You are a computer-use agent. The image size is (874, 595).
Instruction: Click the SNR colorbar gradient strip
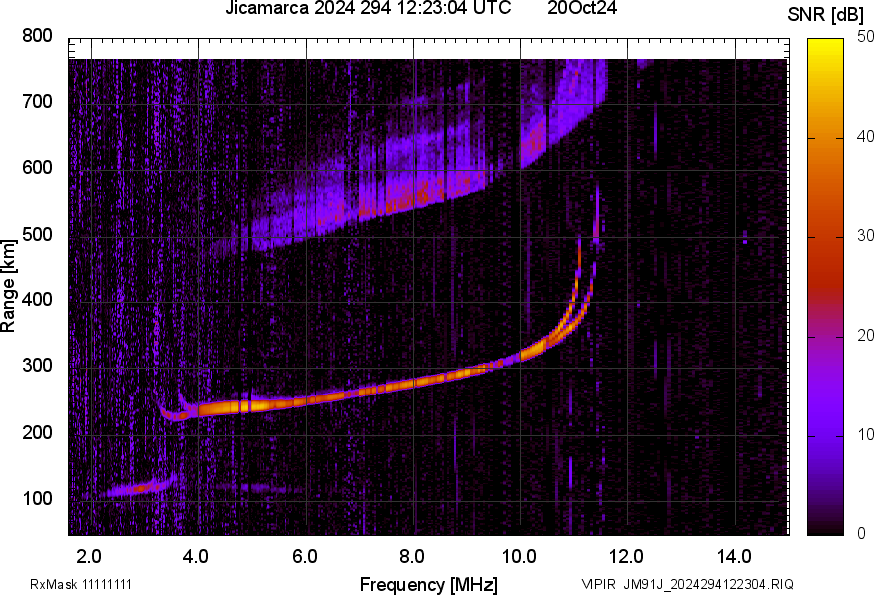coord(825,287)
